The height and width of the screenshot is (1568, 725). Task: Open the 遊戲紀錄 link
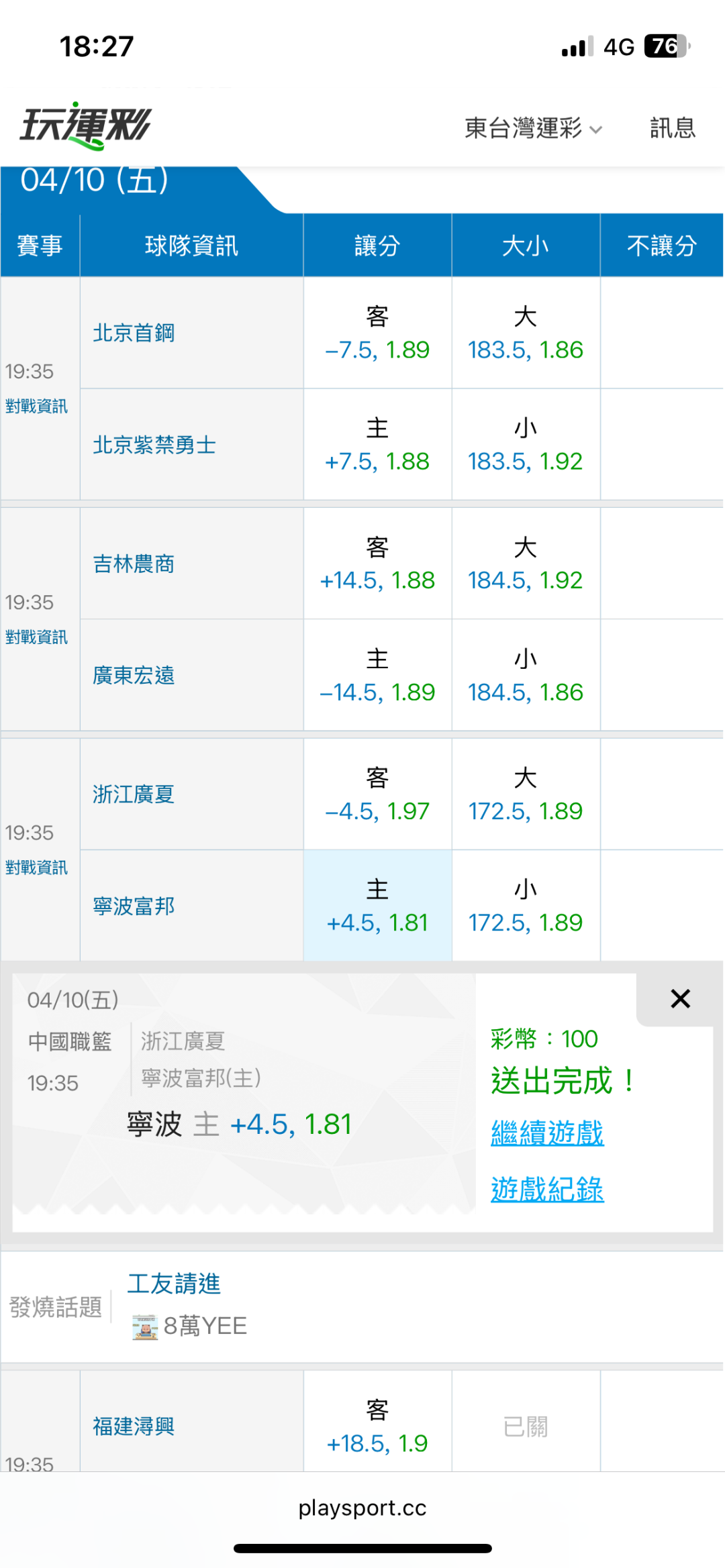(x=547, y=1190)
